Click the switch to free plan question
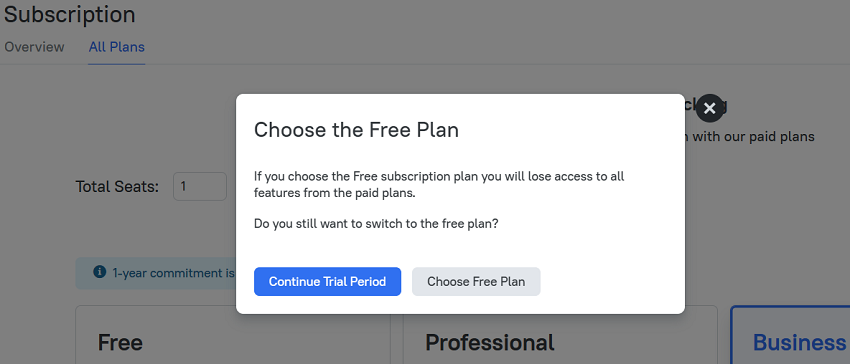Screen dimensions: 850x364 point(376,224)
